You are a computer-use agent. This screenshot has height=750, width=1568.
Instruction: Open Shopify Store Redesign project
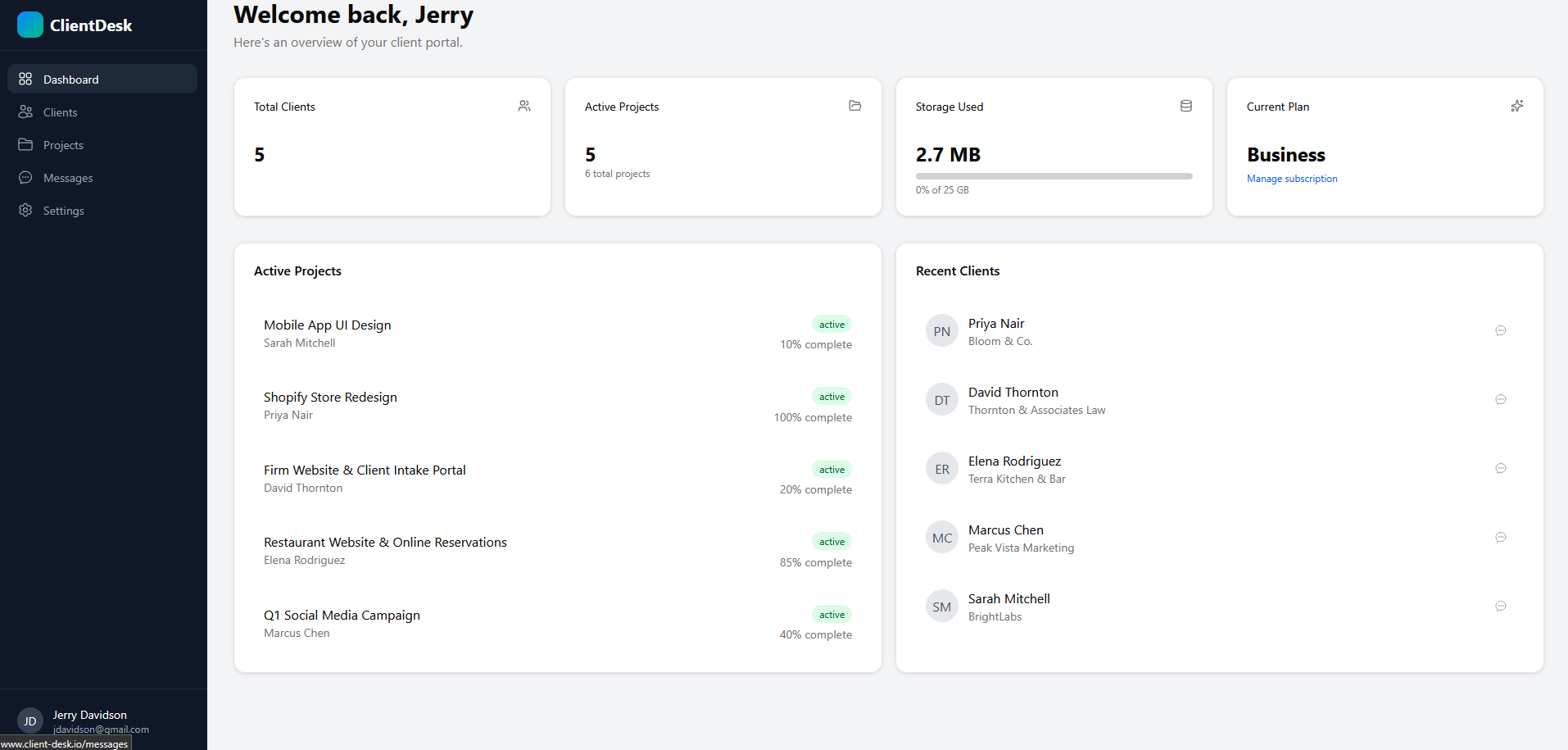pos(330,398)
